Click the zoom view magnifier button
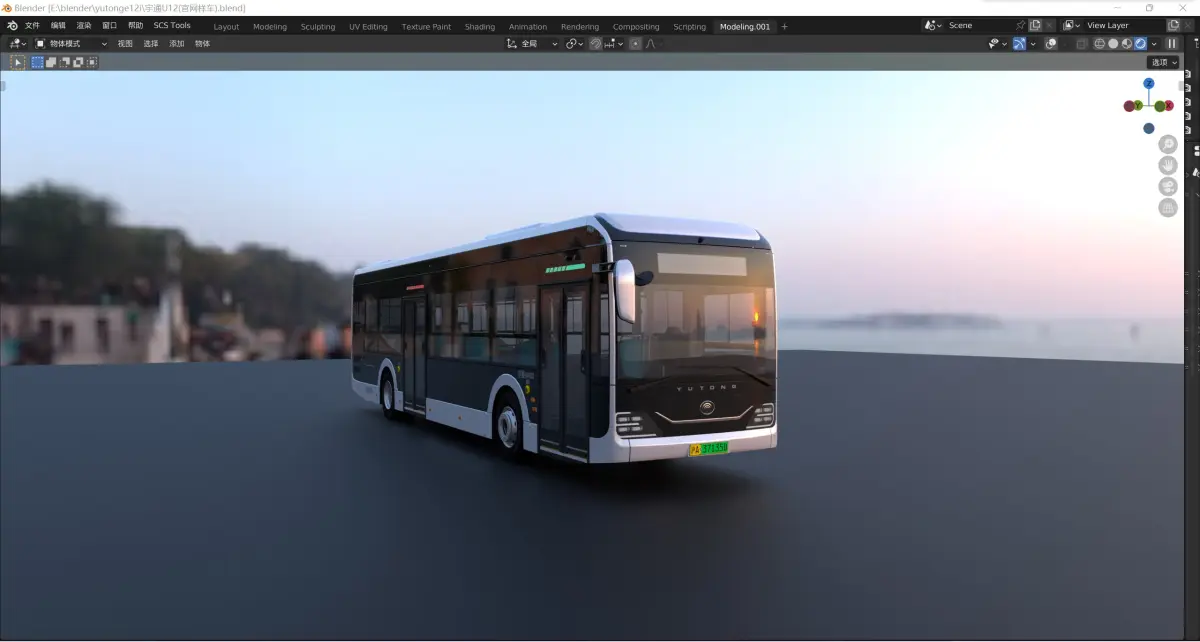The width and height of the screenshot is (1200, 642). coord(1167,145)
